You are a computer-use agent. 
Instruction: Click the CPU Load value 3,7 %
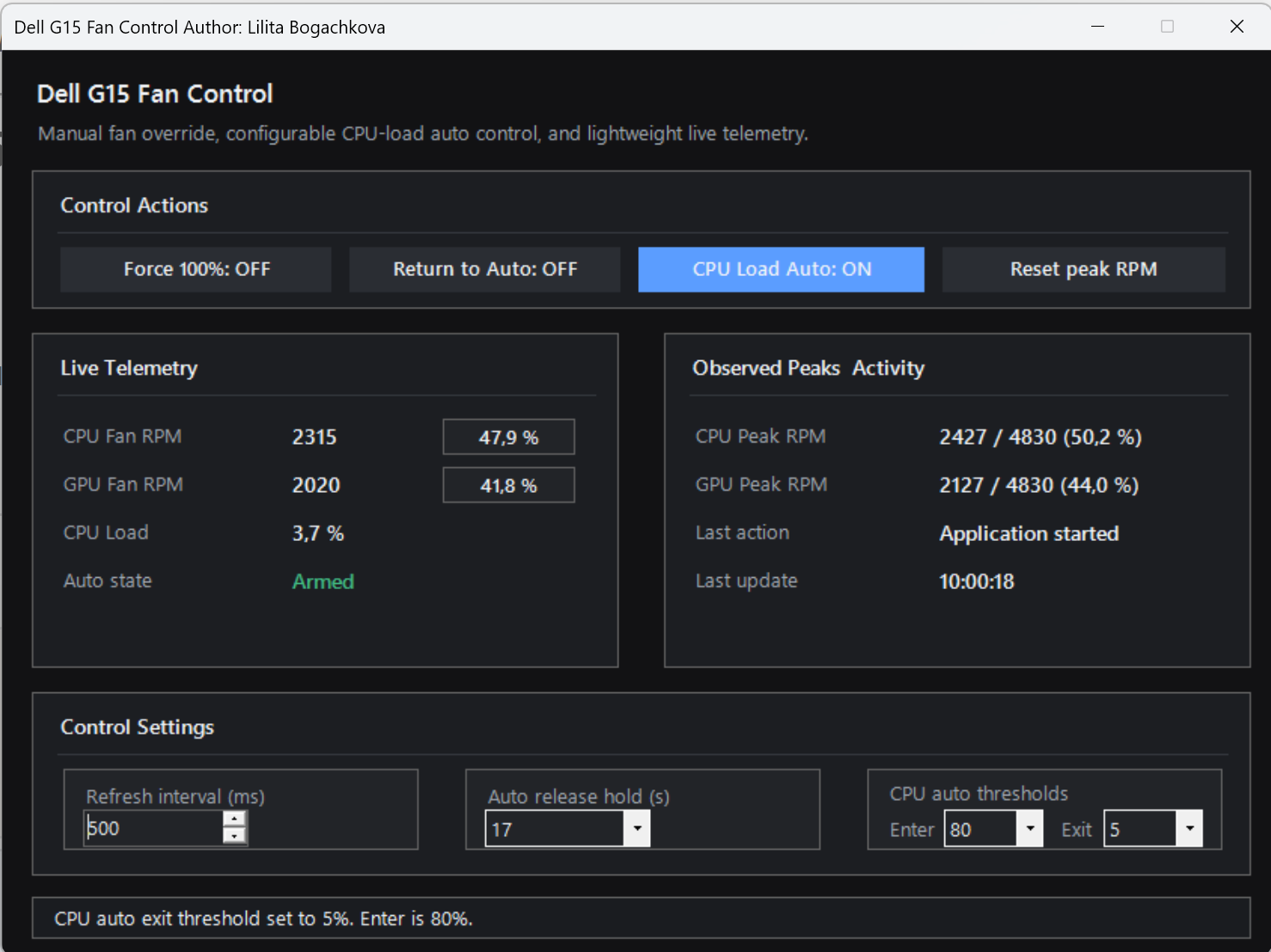click(318, 533)
